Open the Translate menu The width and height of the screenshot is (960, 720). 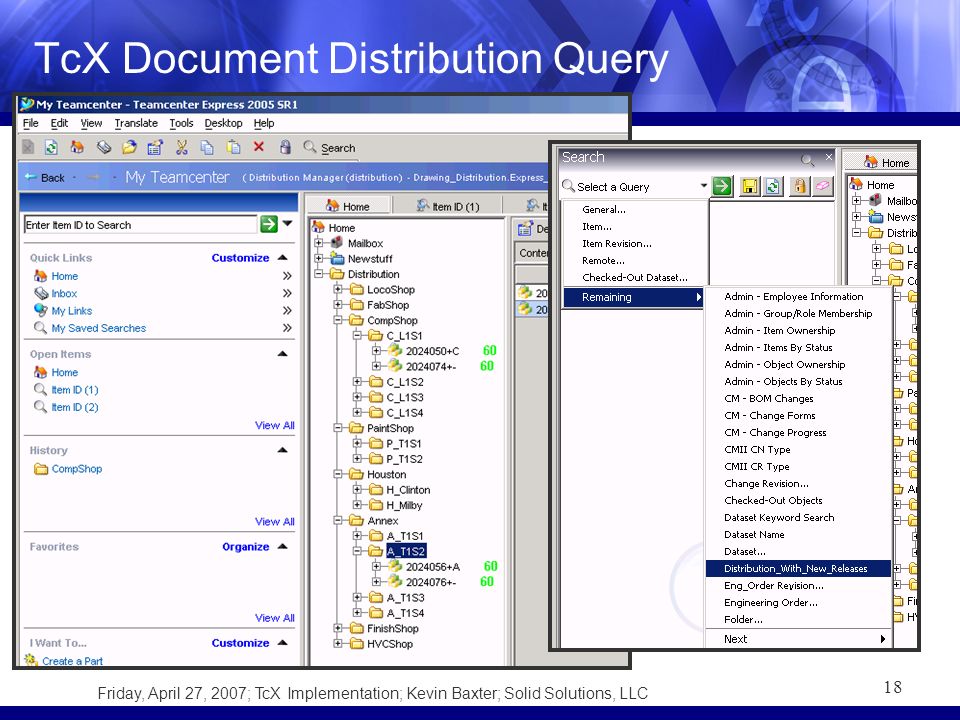pos(136,123)
